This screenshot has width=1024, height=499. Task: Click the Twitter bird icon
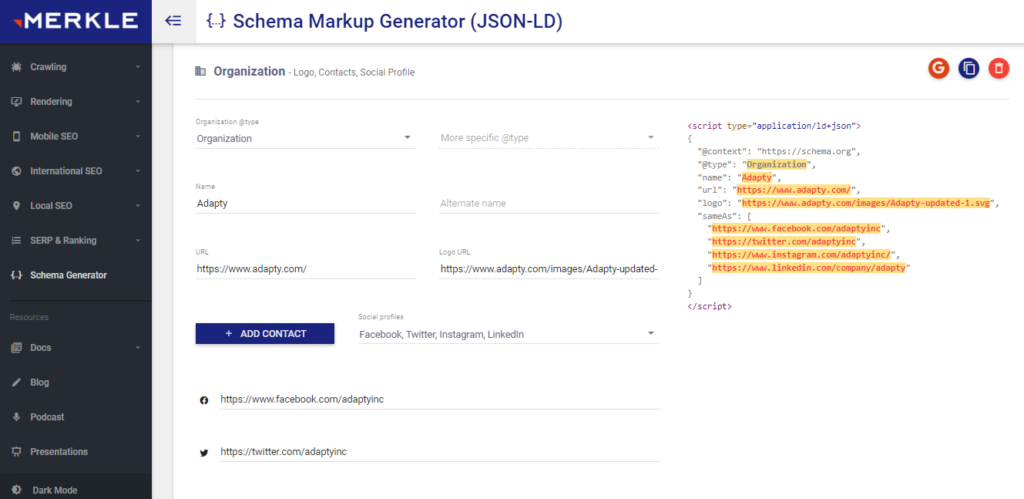click(x=204, y=452)
